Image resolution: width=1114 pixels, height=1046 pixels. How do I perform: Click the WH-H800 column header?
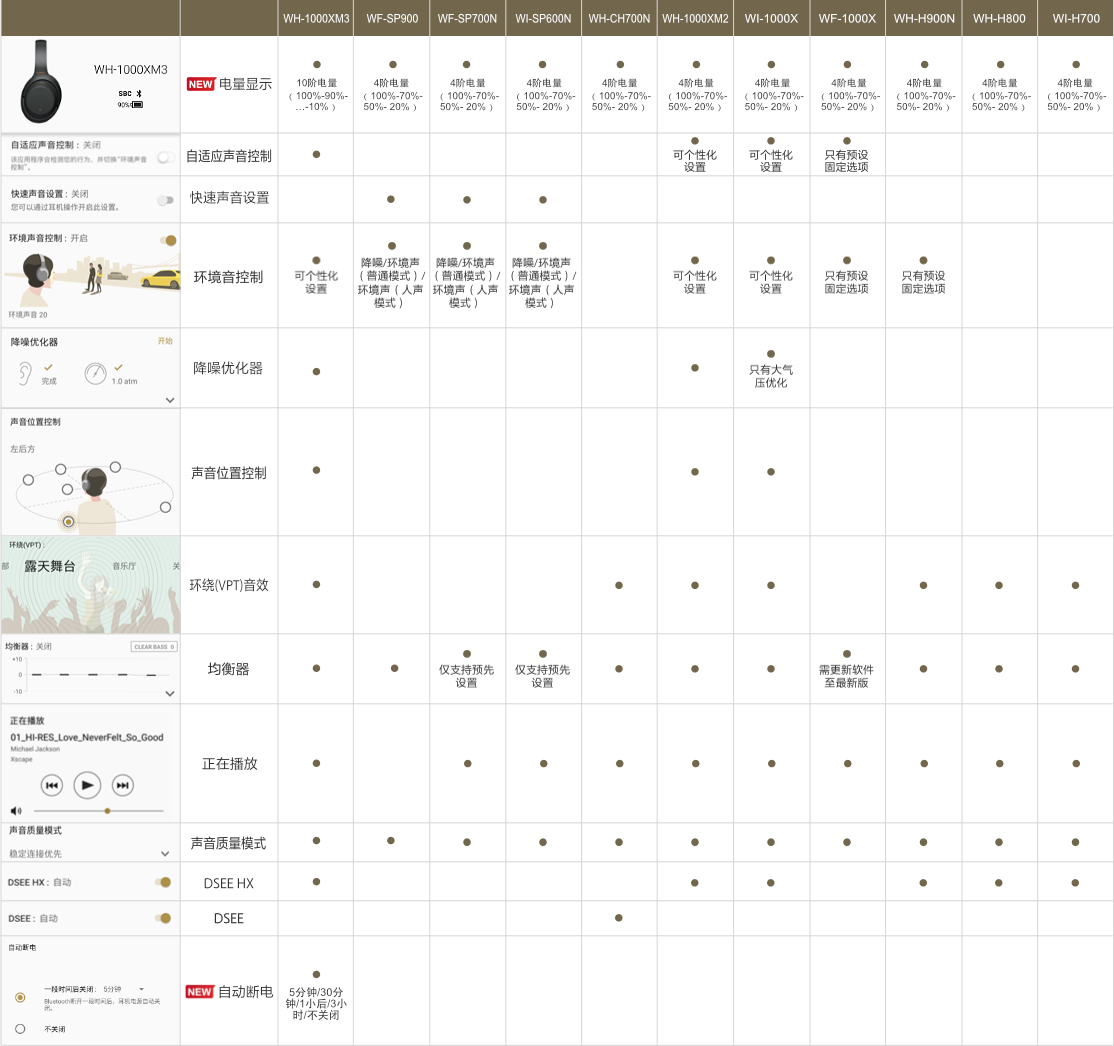pyautogui.click(x=1000, y=18)
